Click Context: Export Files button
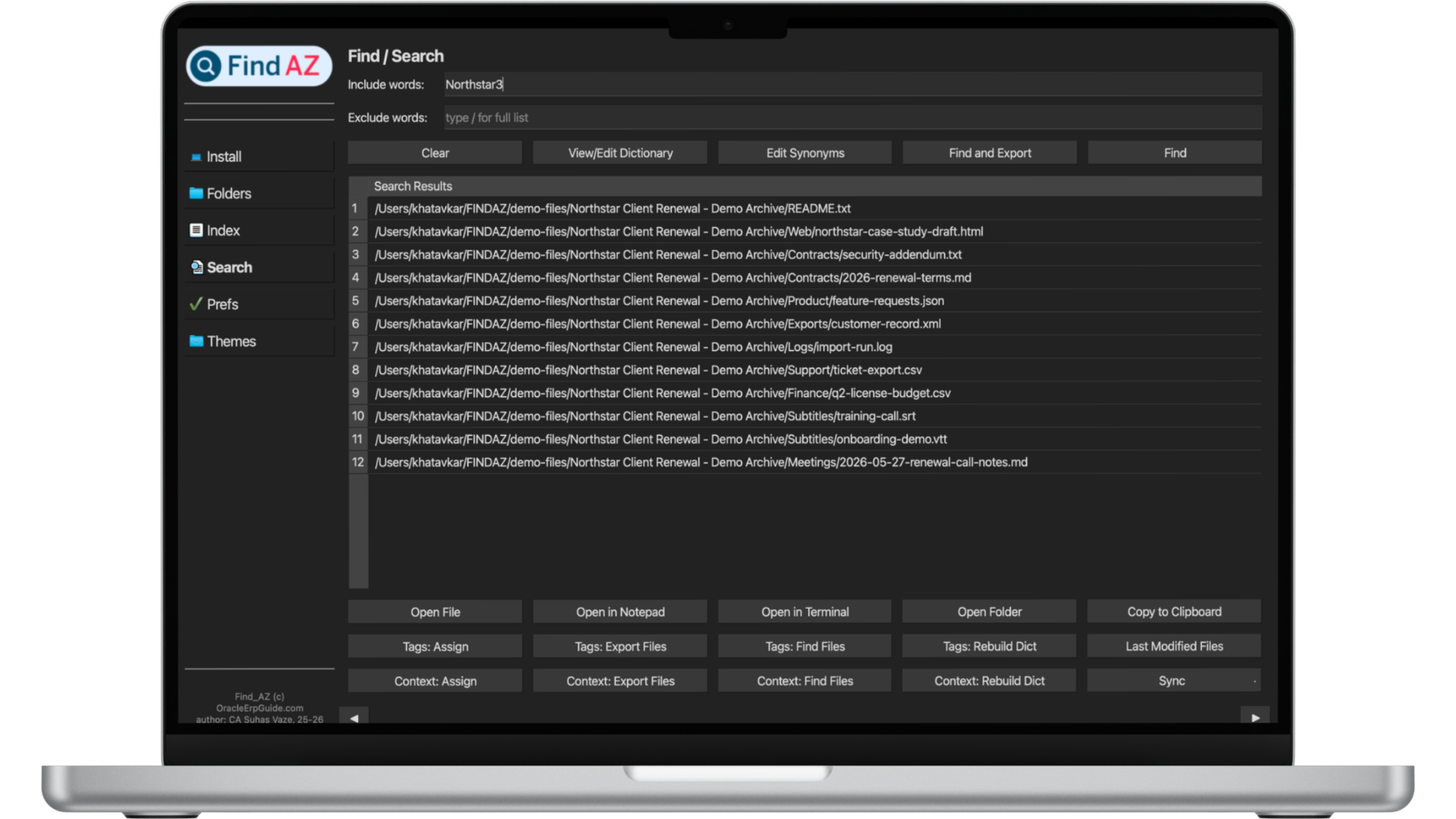1456x819 pixels. tap(620, 680)
